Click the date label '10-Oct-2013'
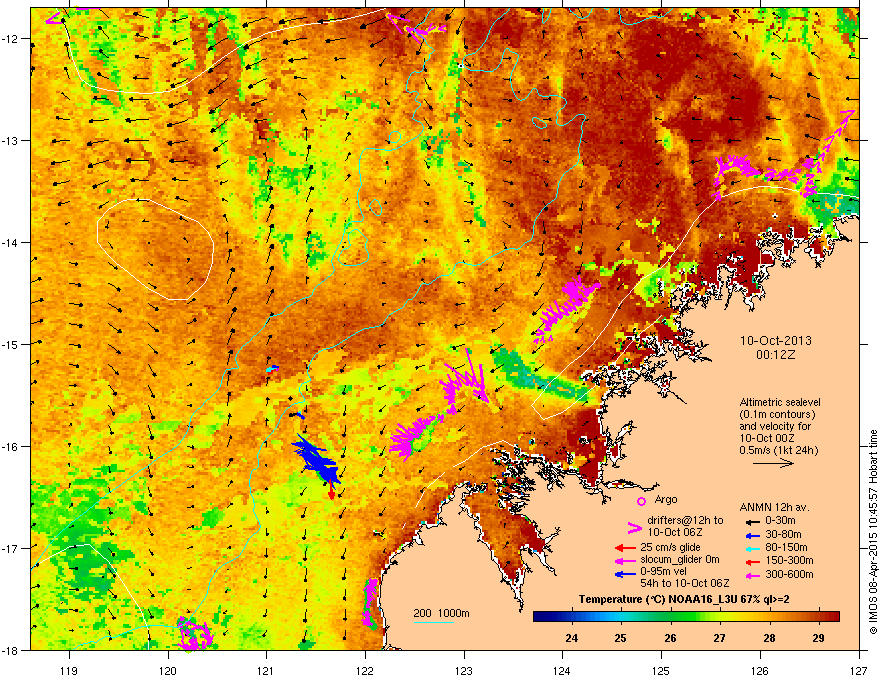The image size is (880, 680). (776, 341)
